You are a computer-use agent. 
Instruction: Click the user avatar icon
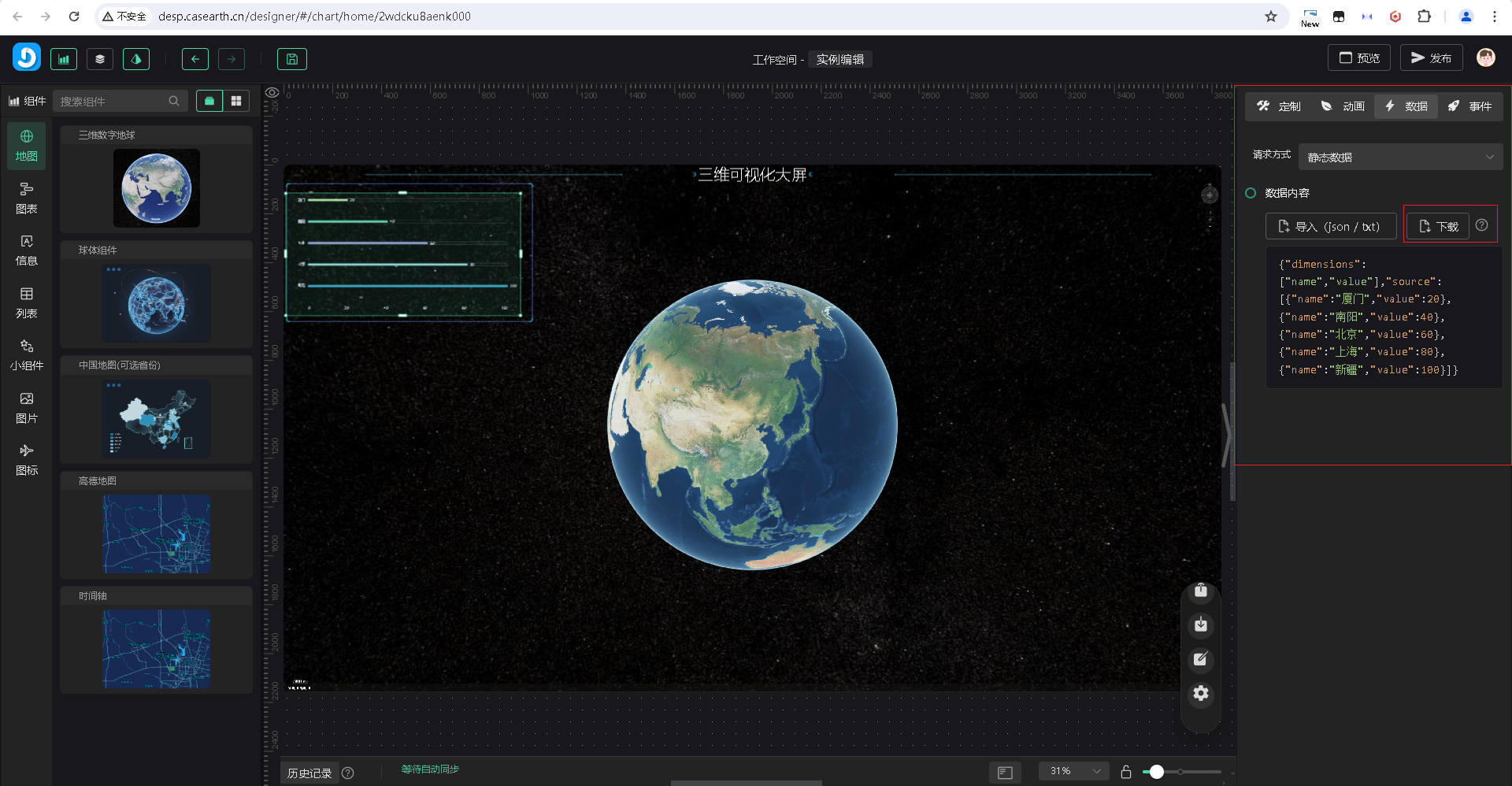(1485, 57)
